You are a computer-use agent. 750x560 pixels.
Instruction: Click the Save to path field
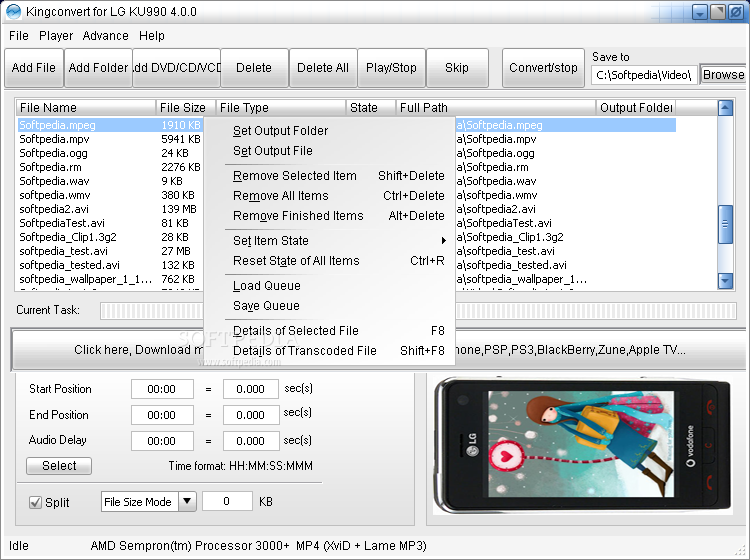coord(644,75)
